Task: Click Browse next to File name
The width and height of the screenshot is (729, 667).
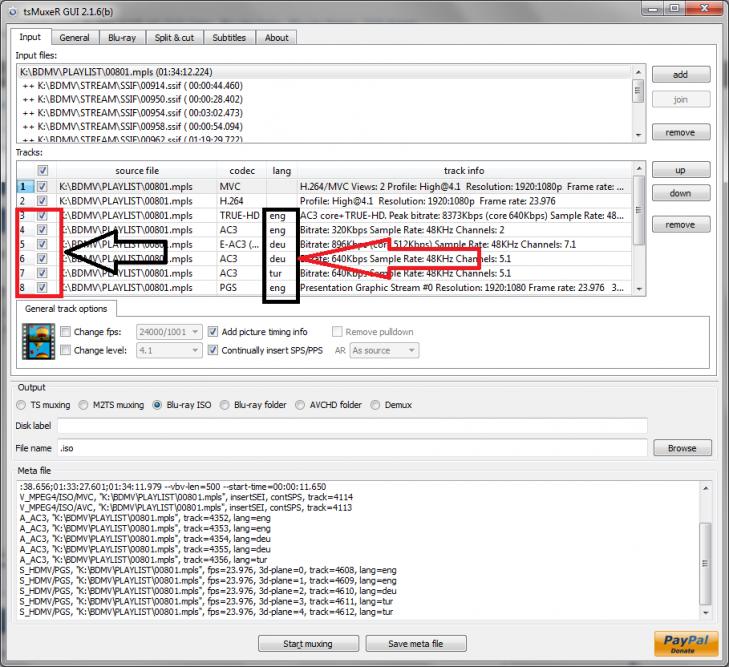Action: pos(682,448)
